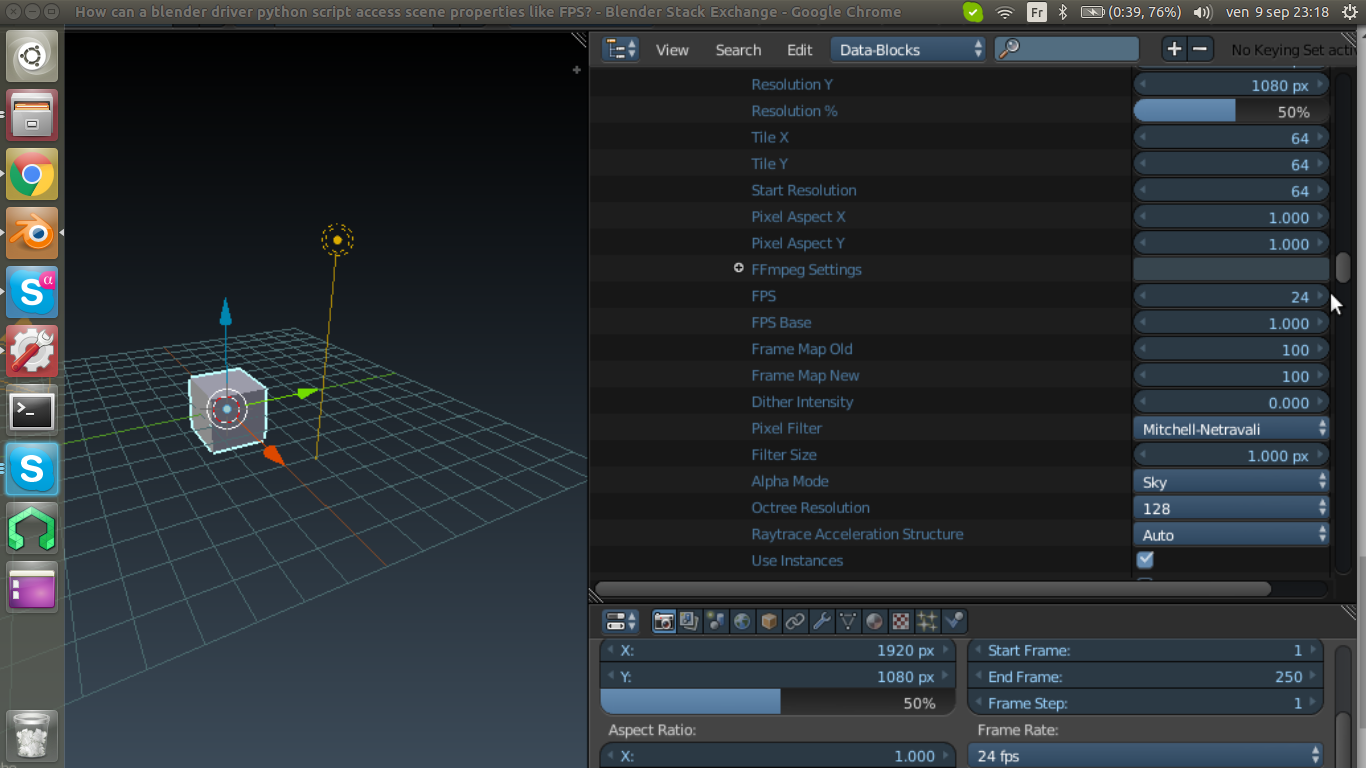This screenshot has height=768, width=1366.
Task: Click the red X-axis manipulator arrow
Action: (x=273, y=455)
